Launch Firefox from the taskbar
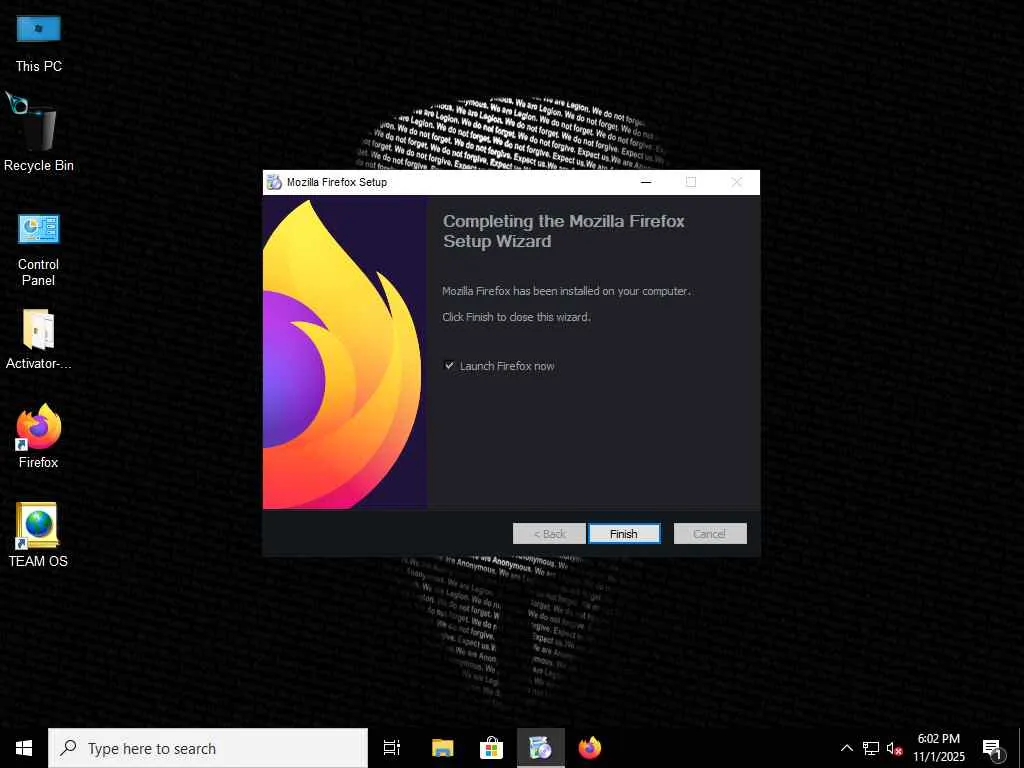This screenshot has width=1024, height=768. click(x=590, y=748)
